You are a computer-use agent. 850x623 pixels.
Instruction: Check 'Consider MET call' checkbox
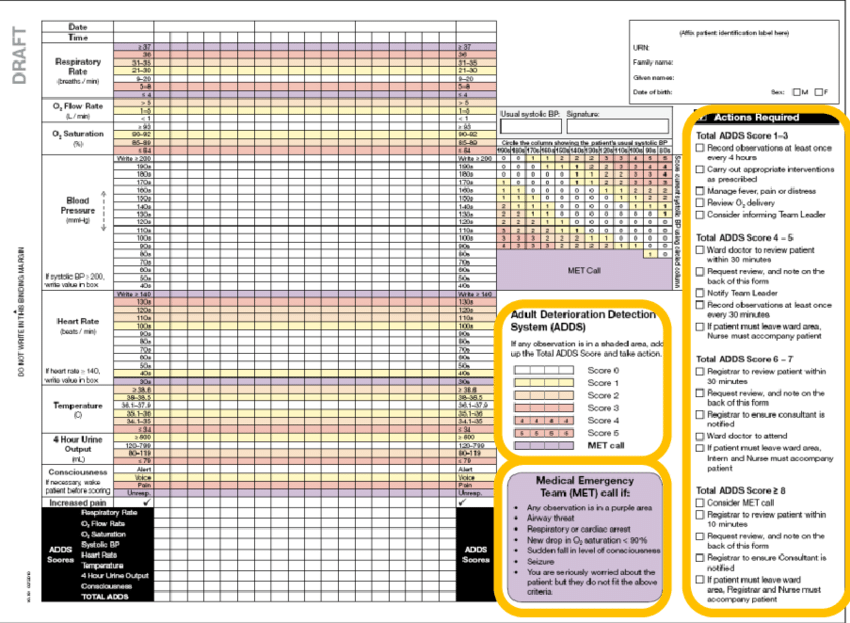point(700,502)
